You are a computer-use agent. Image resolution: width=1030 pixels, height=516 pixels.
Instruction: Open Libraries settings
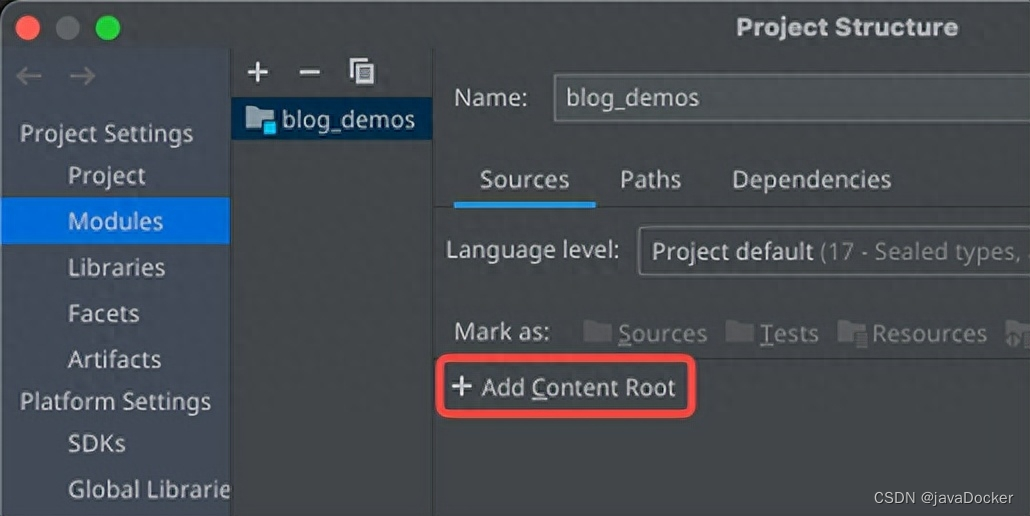[x=116, y=267]
